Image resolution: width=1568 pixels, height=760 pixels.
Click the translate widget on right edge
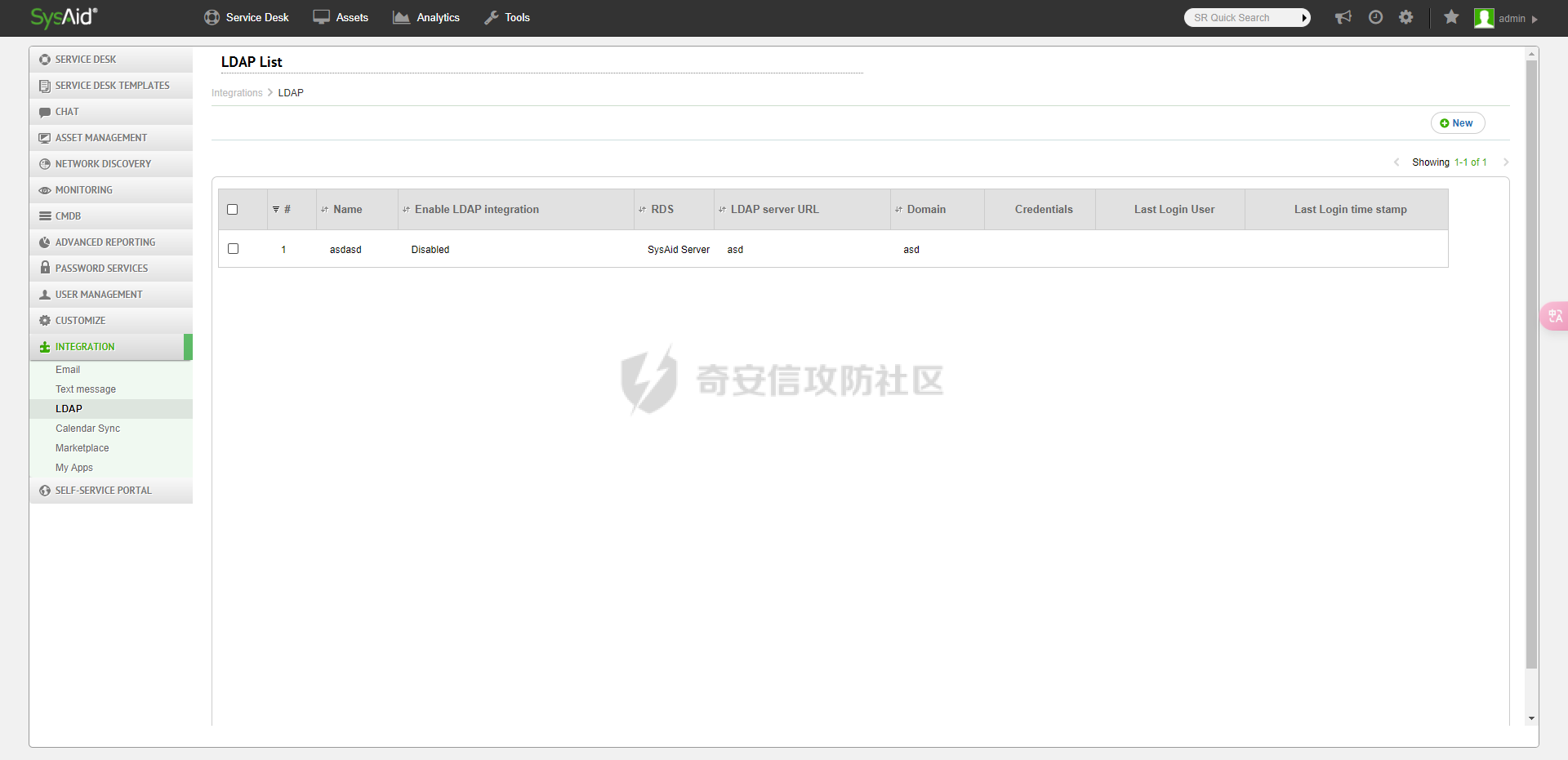[x=1554, y=316]
